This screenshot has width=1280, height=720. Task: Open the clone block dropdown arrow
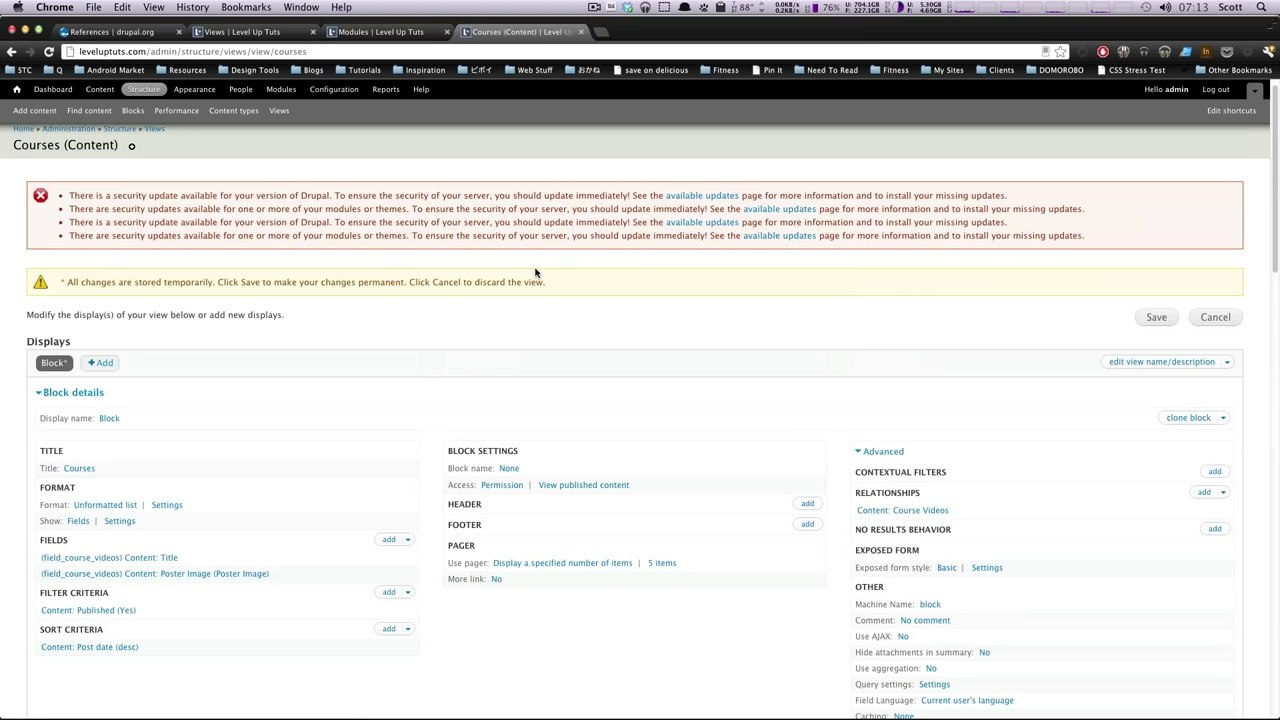pyautogui.click(x=1222, y=418)
